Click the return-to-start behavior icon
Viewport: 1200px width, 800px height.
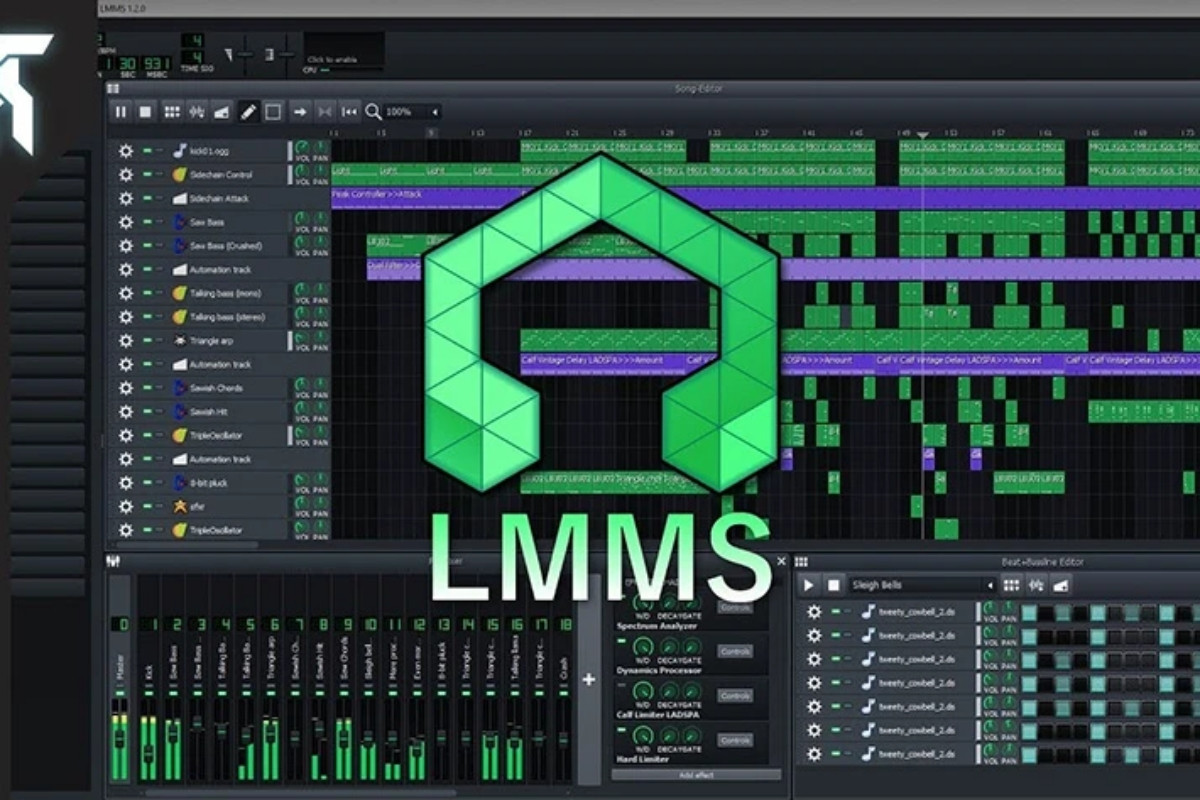pyautogui.click(x=350, y=112)
